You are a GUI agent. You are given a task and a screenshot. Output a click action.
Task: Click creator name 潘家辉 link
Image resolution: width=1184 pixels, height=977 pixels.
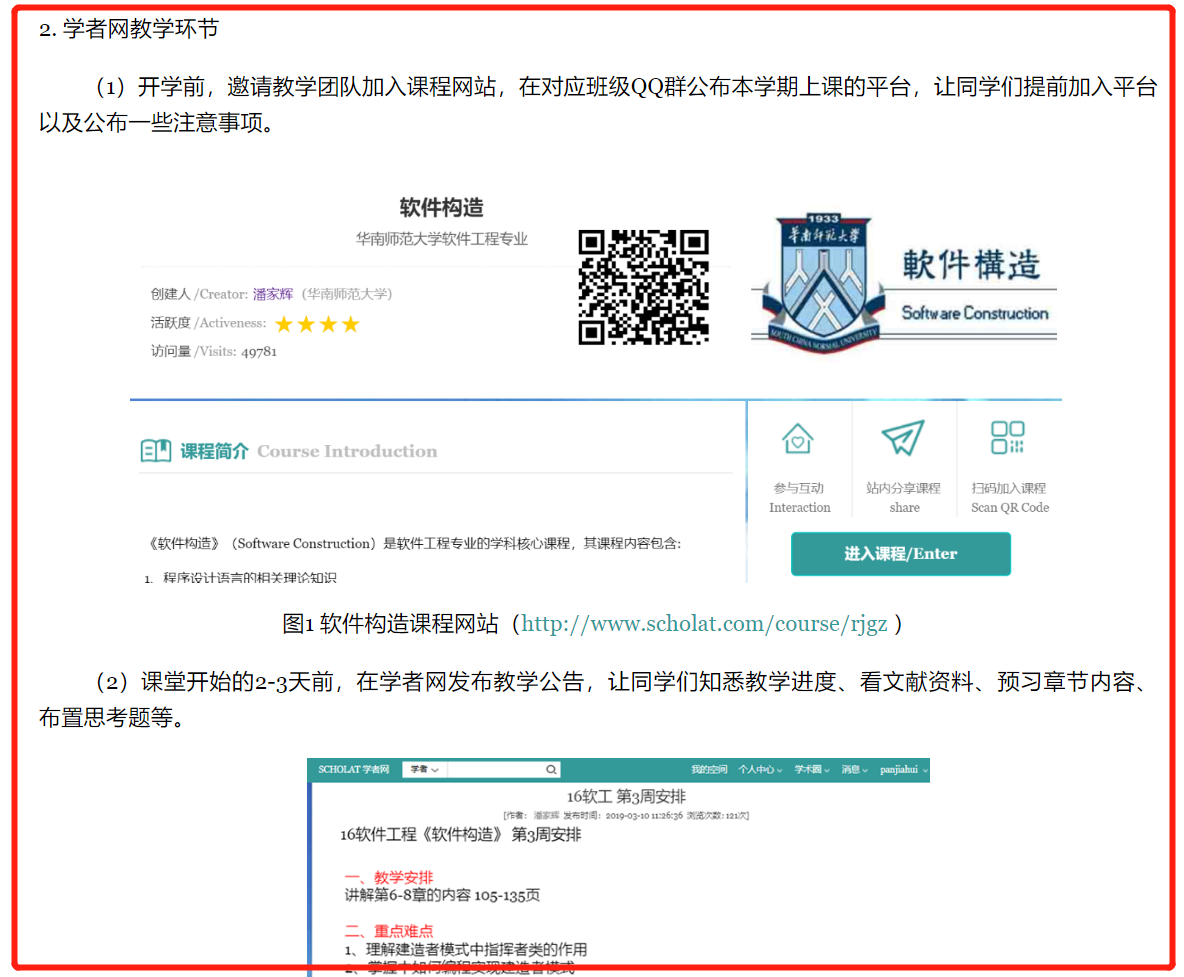273,294
